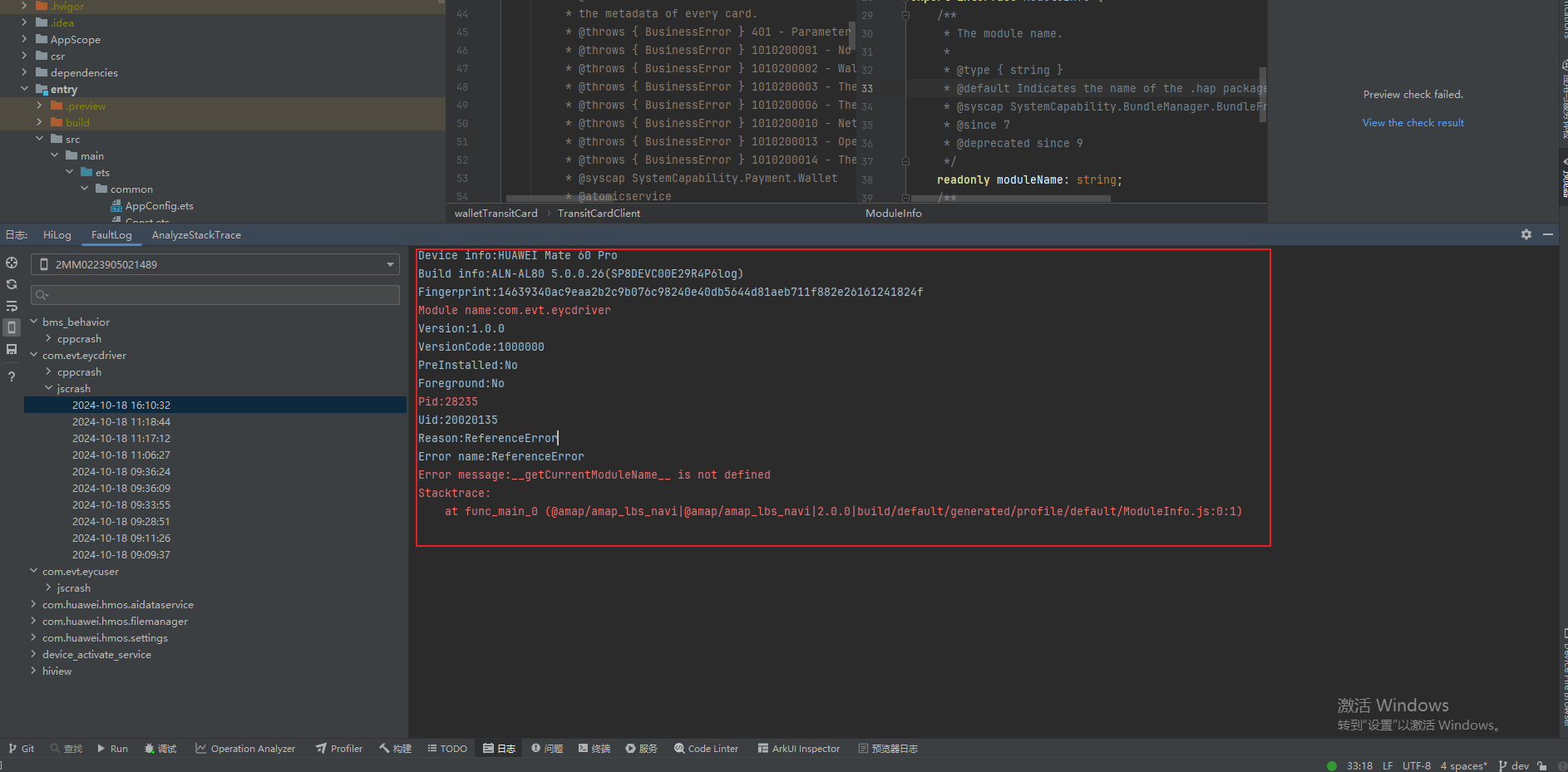Open log panel settings gear
Screen dimensions: 1568x772
pos(1526,235)
